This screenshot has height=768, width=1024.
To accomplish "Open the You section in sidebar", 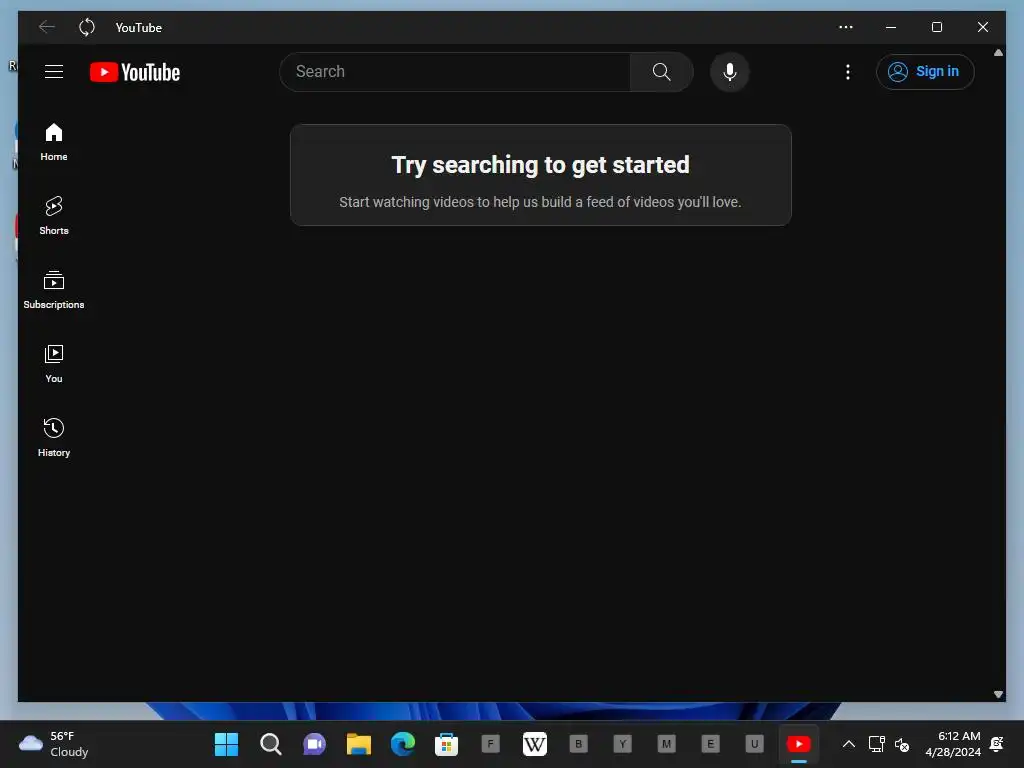I will click(x=54, y=364).
